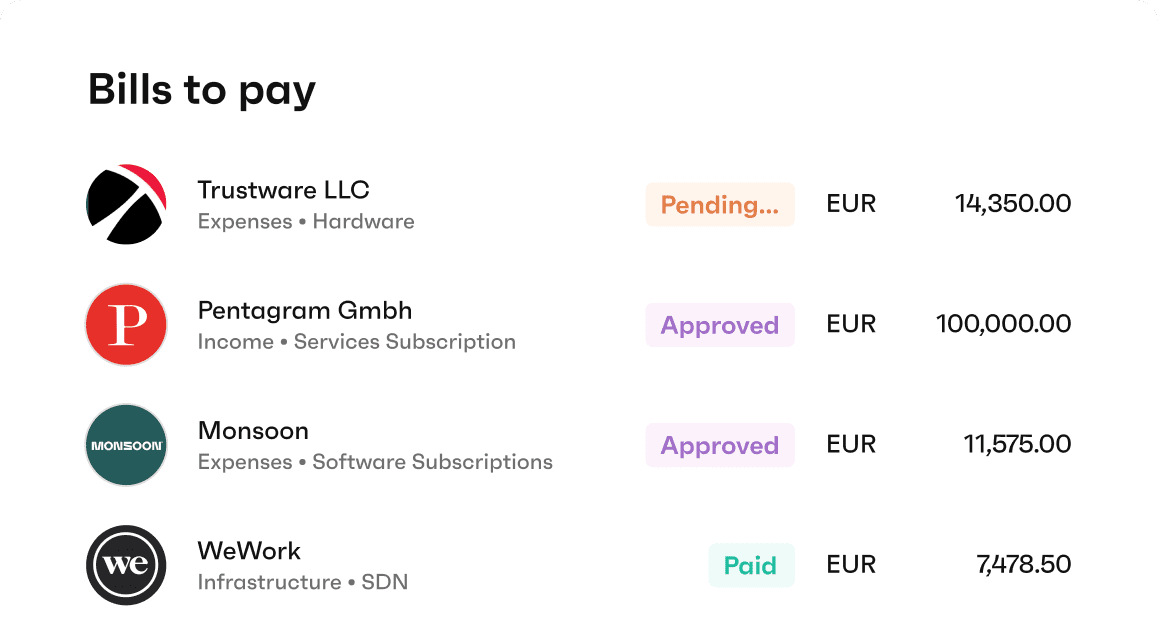Select the teal Monsoon logo icon

tap(126, 445)
